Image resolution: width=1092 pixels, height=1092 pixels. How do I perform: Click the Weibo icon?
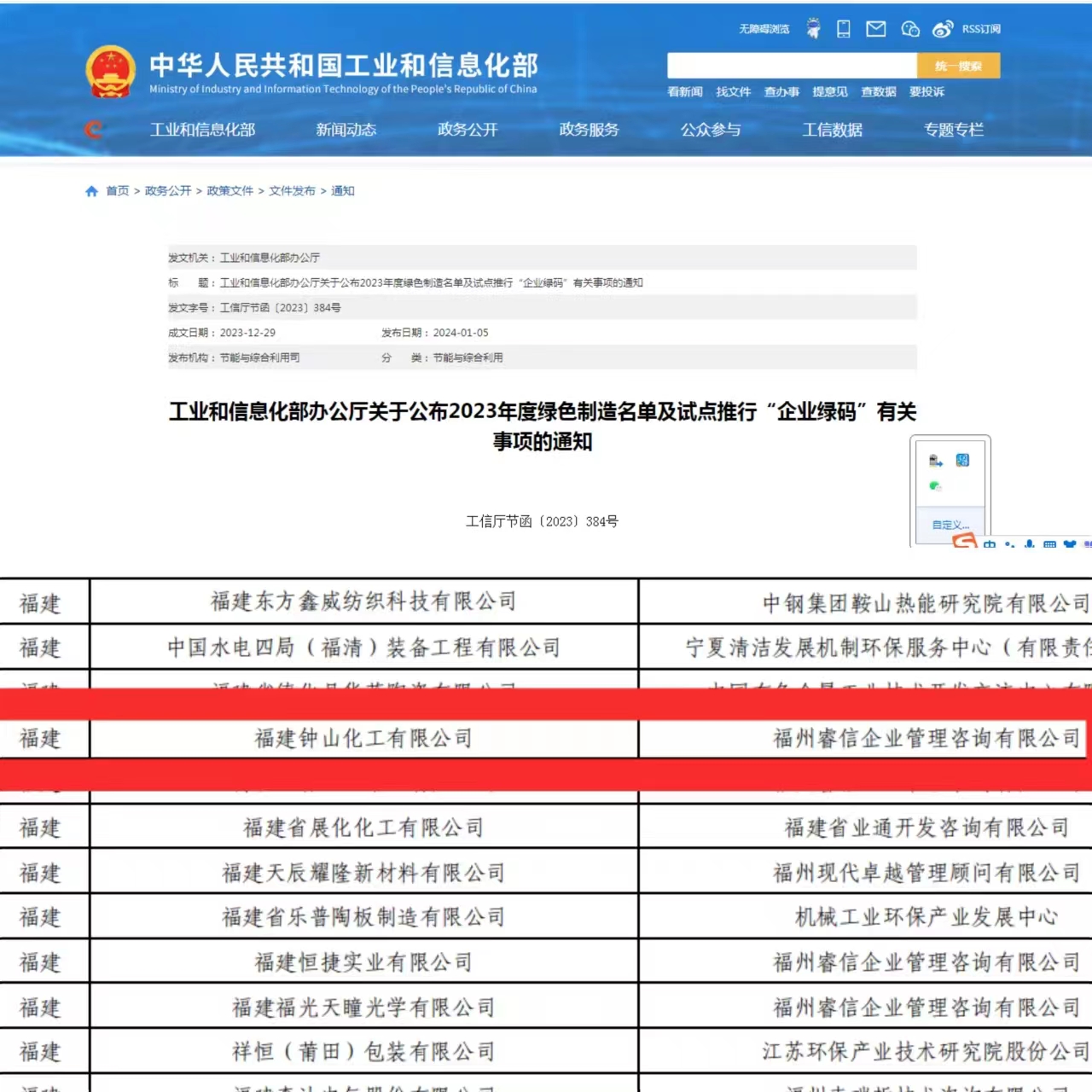coord(942,29)
